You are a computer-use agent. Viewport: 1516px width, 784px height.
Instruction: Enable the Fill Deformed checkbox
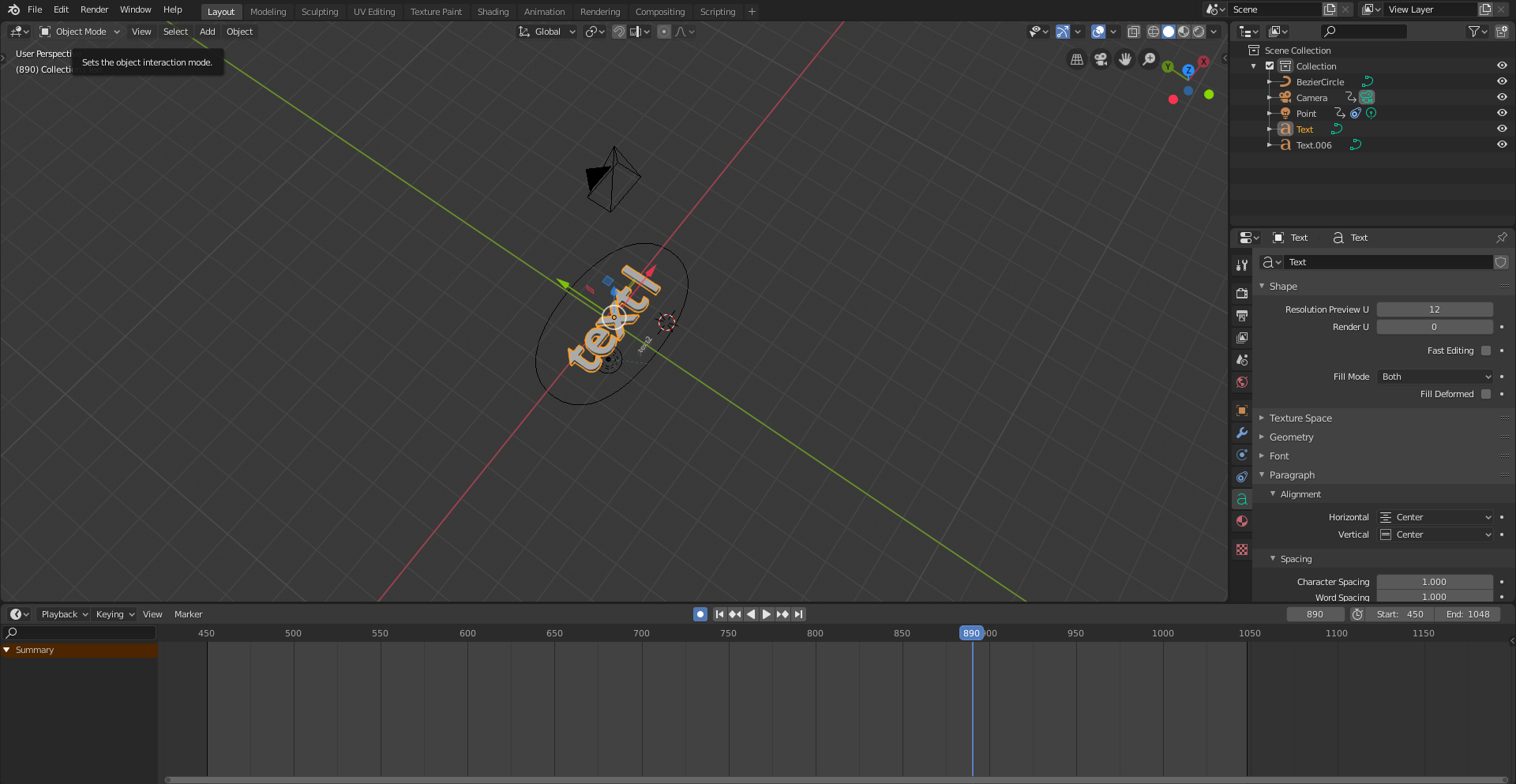(x=1486, y=394)
